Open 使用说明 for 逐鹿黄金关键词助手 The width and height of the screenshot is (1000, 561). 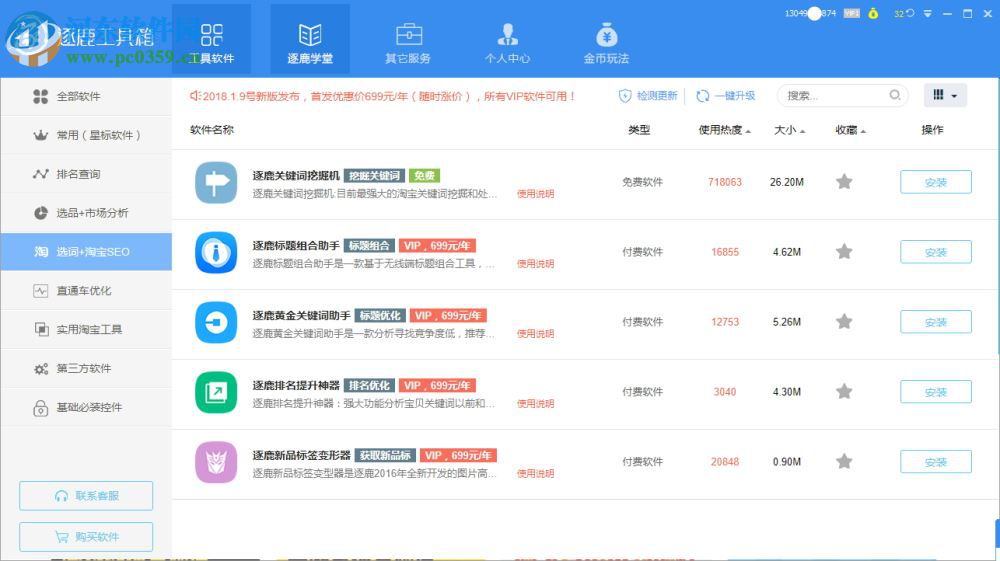click(x=535, y=333)
